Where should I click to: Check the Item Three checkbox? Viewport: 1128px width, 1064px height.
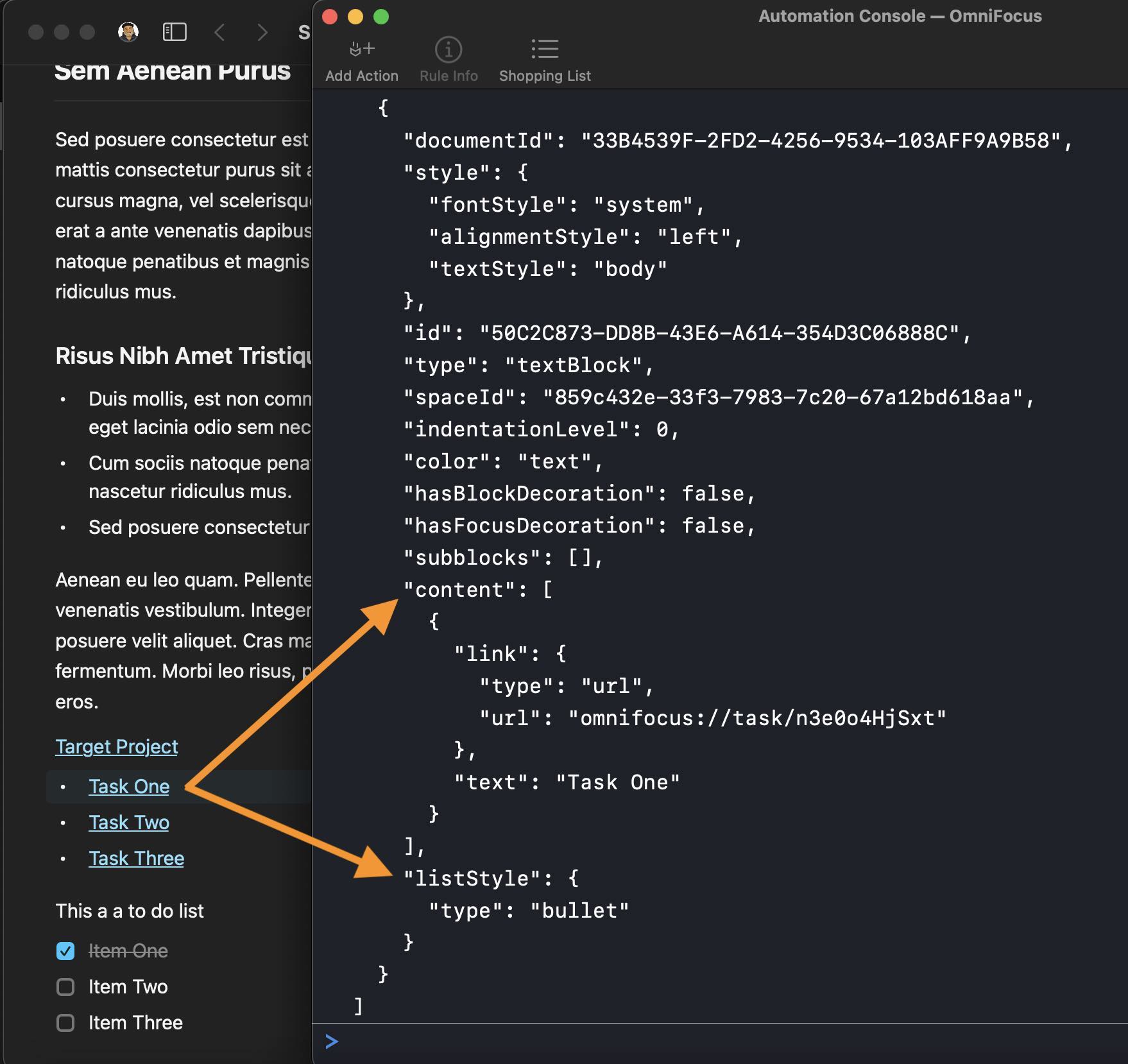pyautogui.click(x=65, y=1023)
